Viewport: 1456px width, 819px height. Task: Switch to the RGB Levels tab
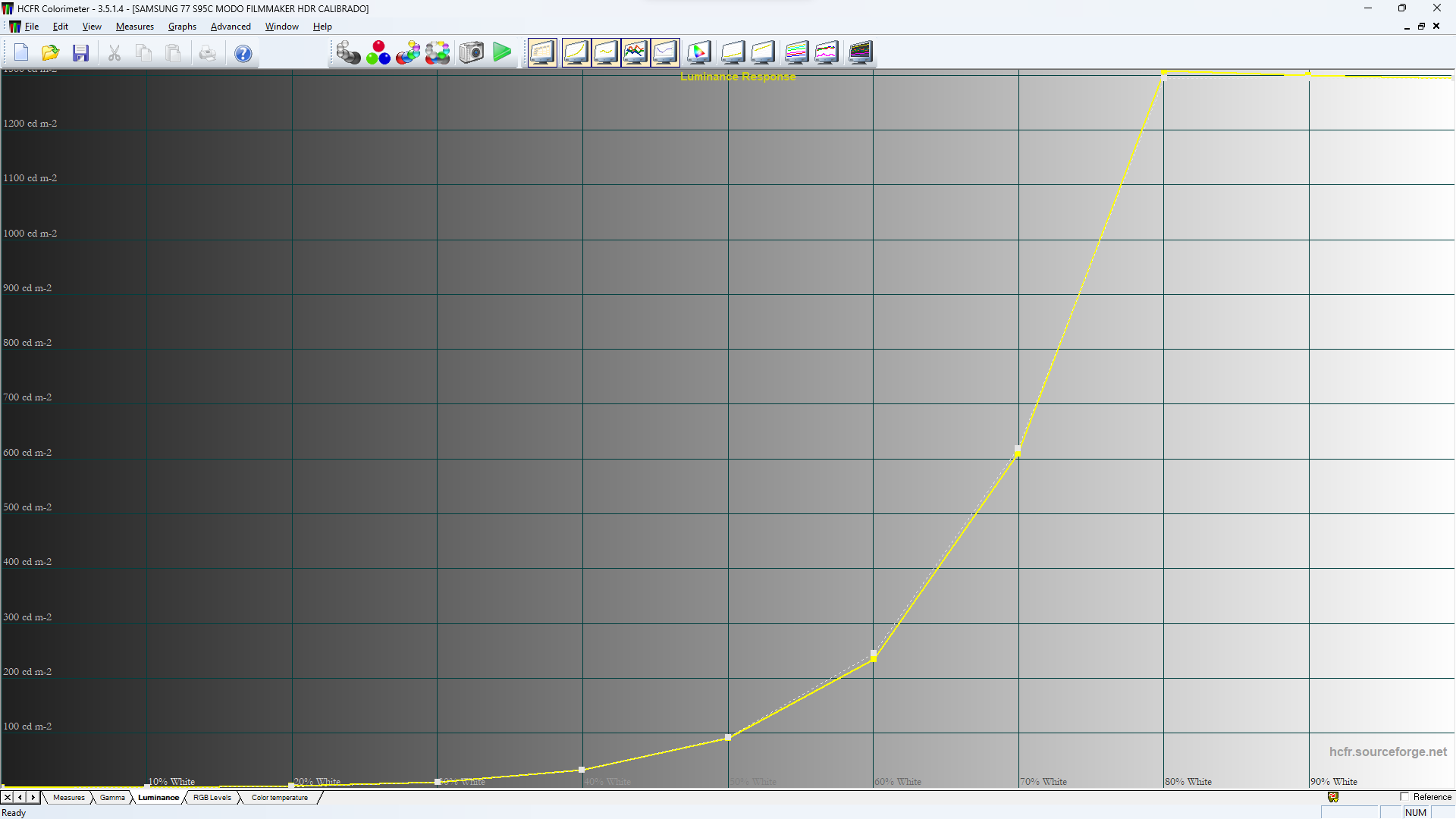[212, 798]
